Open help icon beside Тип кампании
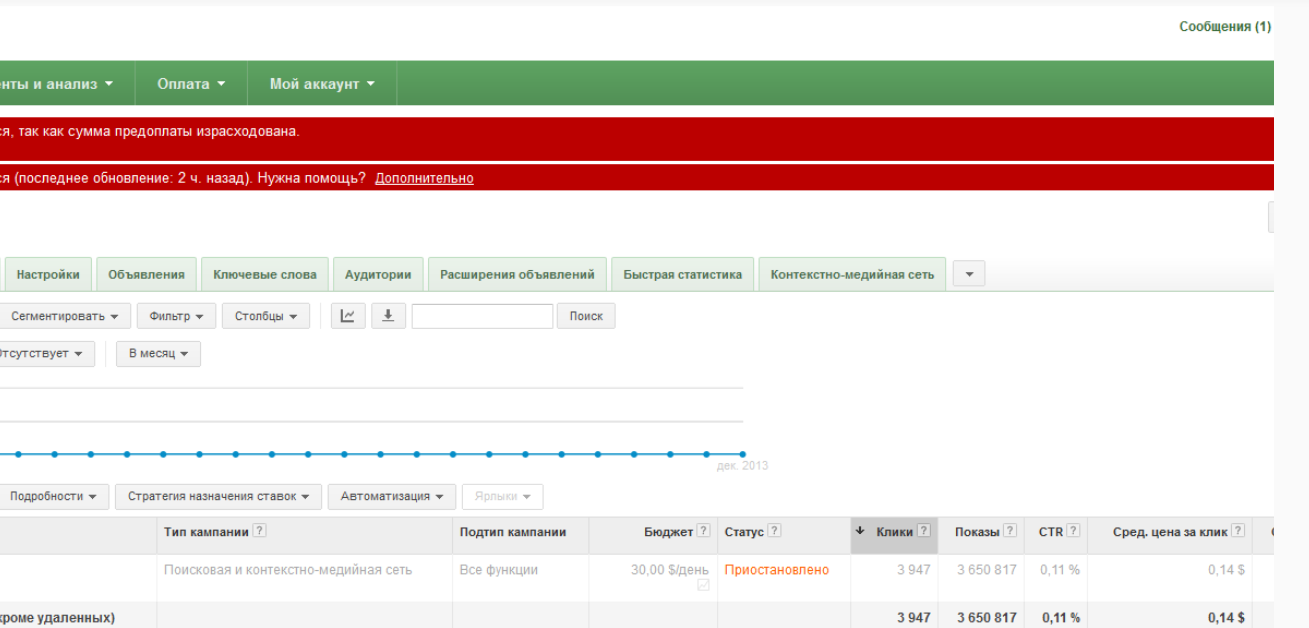The height and width of the screenshot is (628, 1309). pos(260,531)
